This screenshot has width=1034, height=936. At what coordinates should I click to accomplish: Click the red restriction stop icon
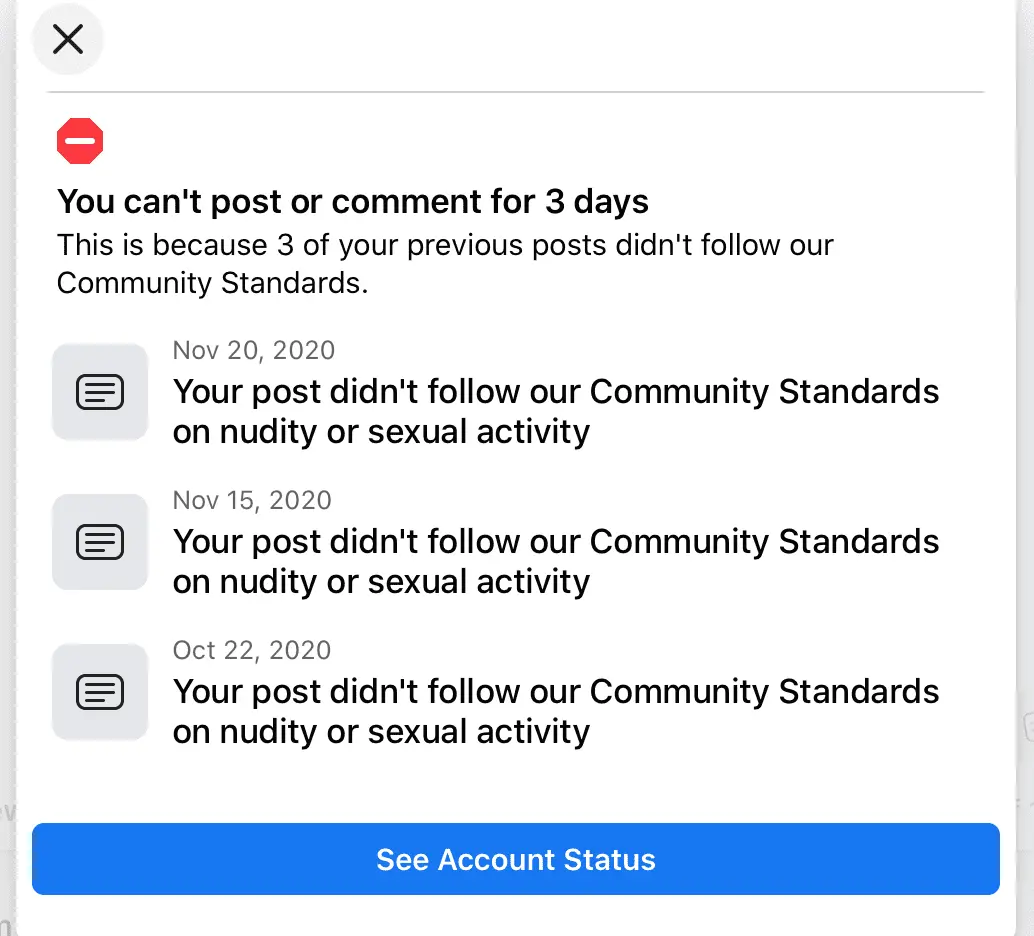(80, 142)
